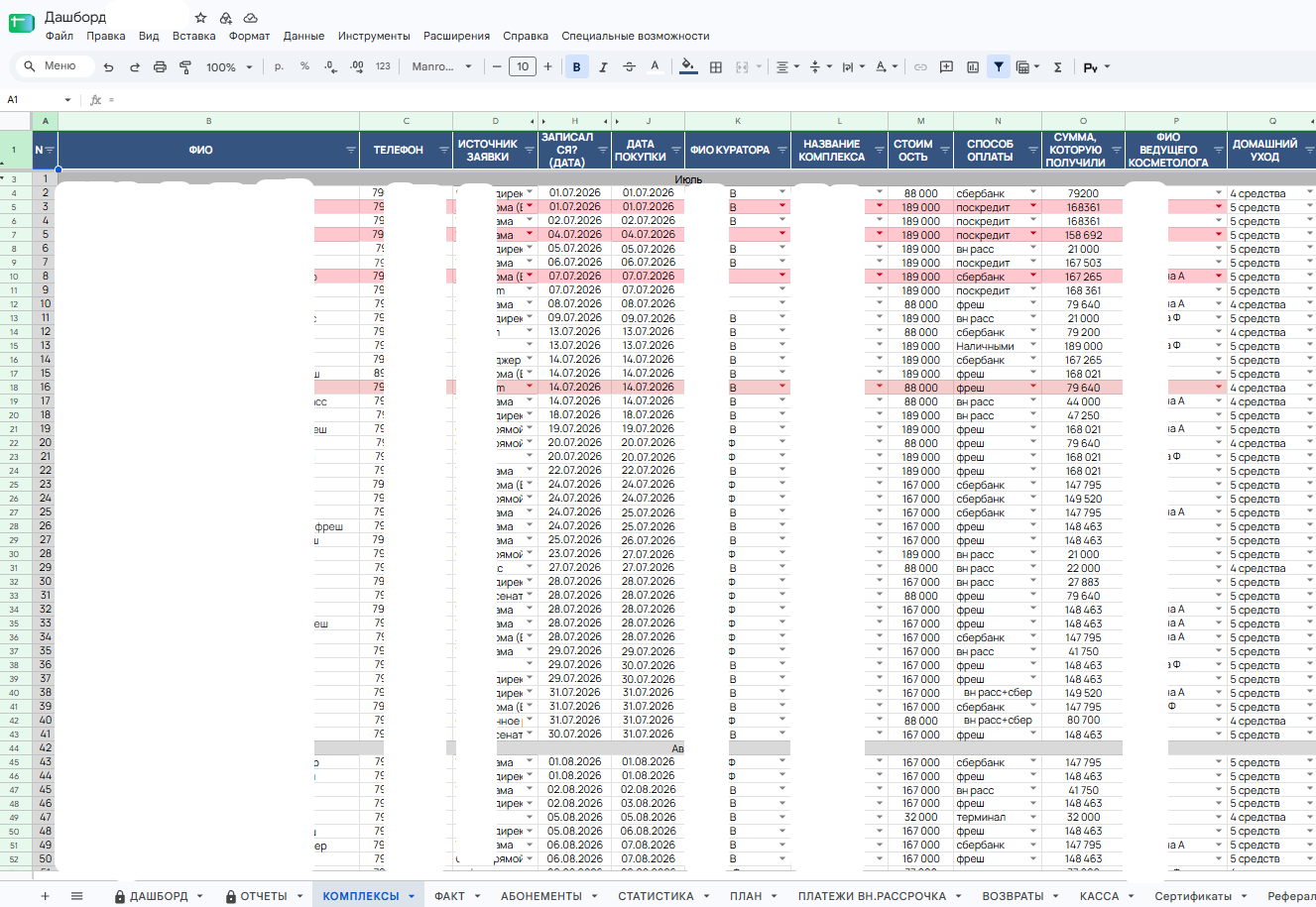
Task: Open the Формат menu
Action: point(249,36)
